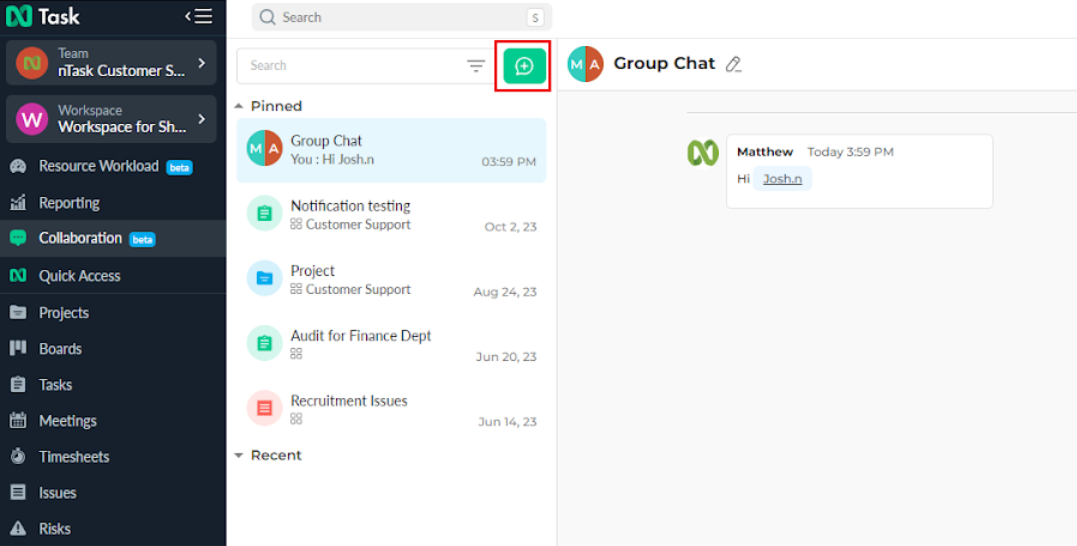Open Projects from the sidebar

pyautogui.click(x=63, y=313)
